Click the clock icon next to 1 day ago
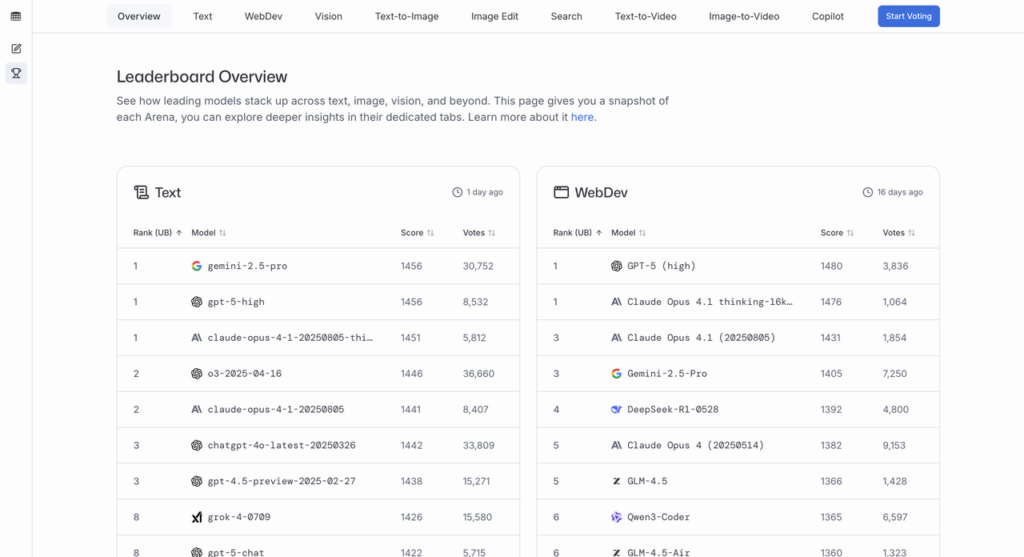The height and width of the screenshot is (557, 1024). tap(457, 192)
